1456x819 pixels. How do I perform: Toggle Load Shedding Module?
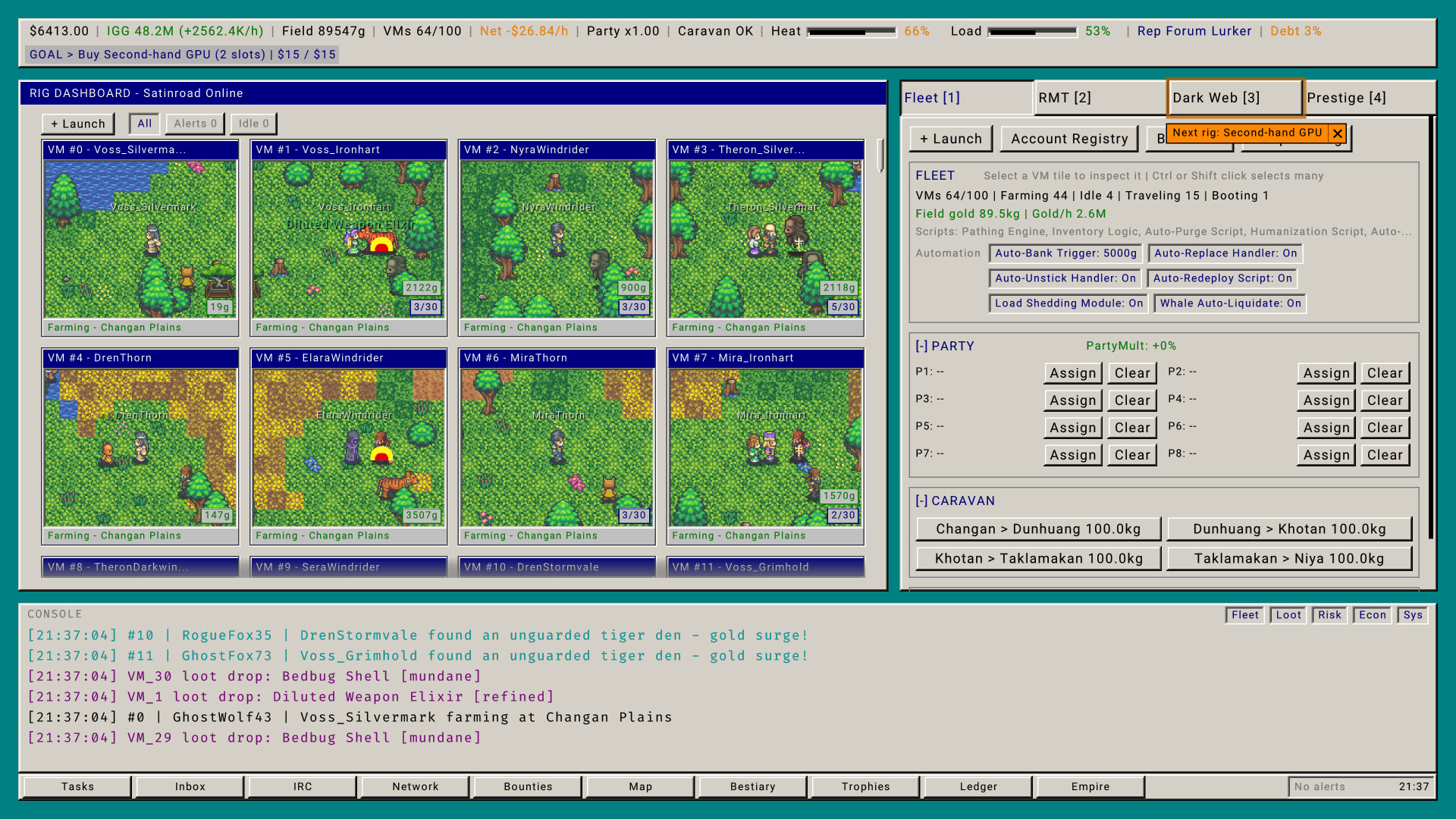[1068, 303]
